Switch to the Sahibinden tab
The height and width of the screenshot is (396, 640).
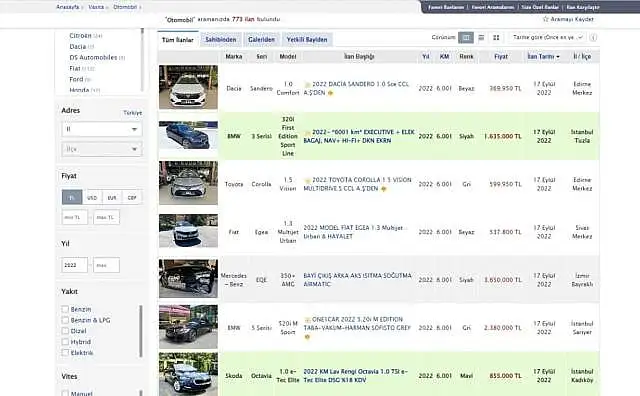pyautogui.click(x=221, y=40)
